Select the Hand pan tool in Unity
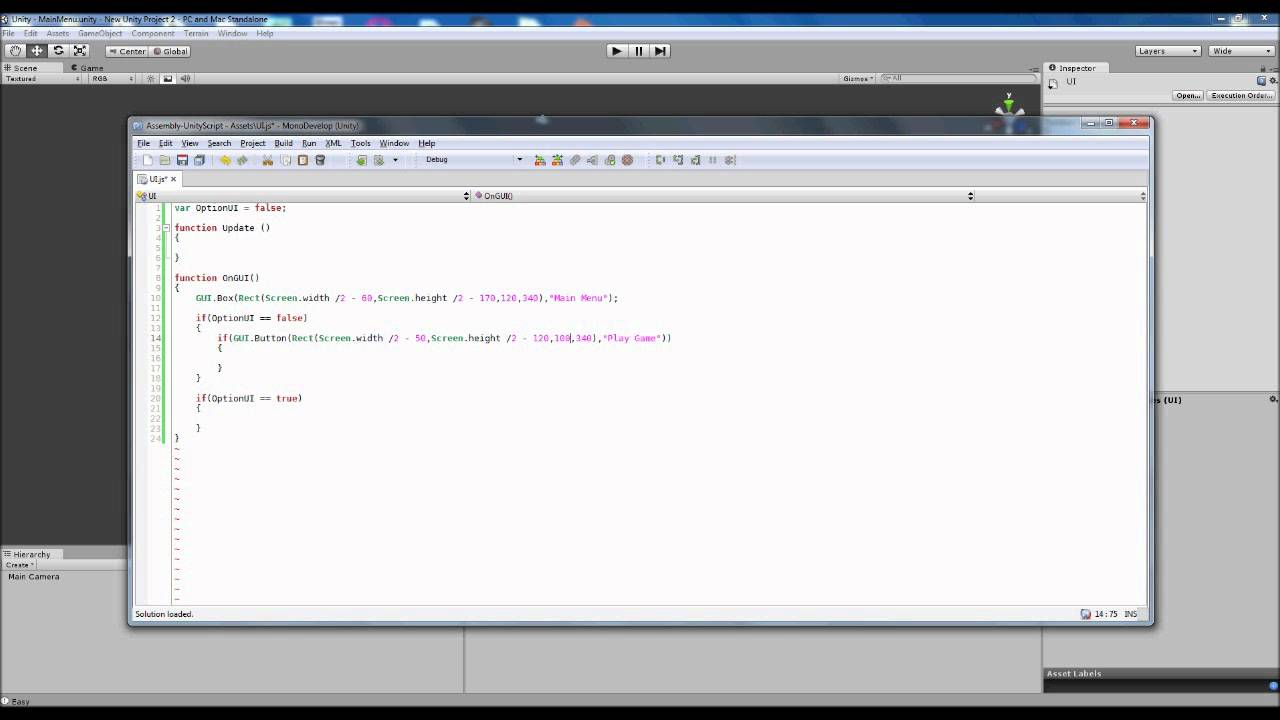Image resolution: width=1280 pixels, height=720 pixels. pyautogui.click(x=15, y=50)
